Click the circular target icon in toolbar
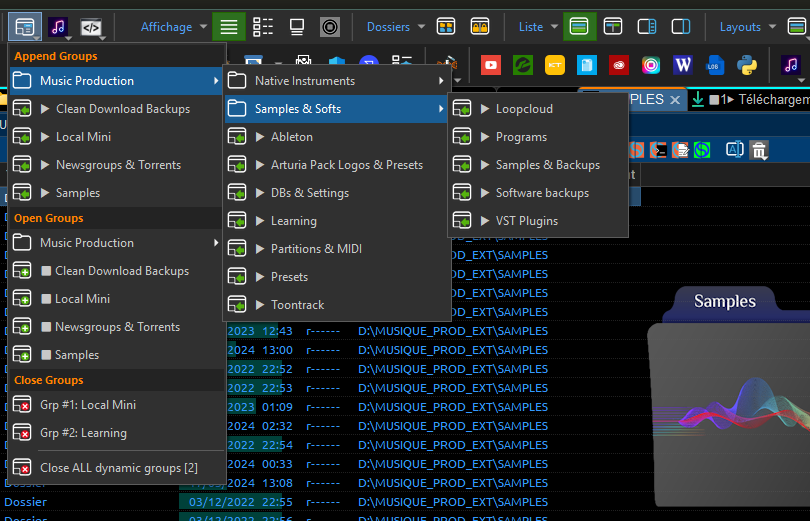Image resolution: width=810 pixels, height=521 pixels. 330,27
